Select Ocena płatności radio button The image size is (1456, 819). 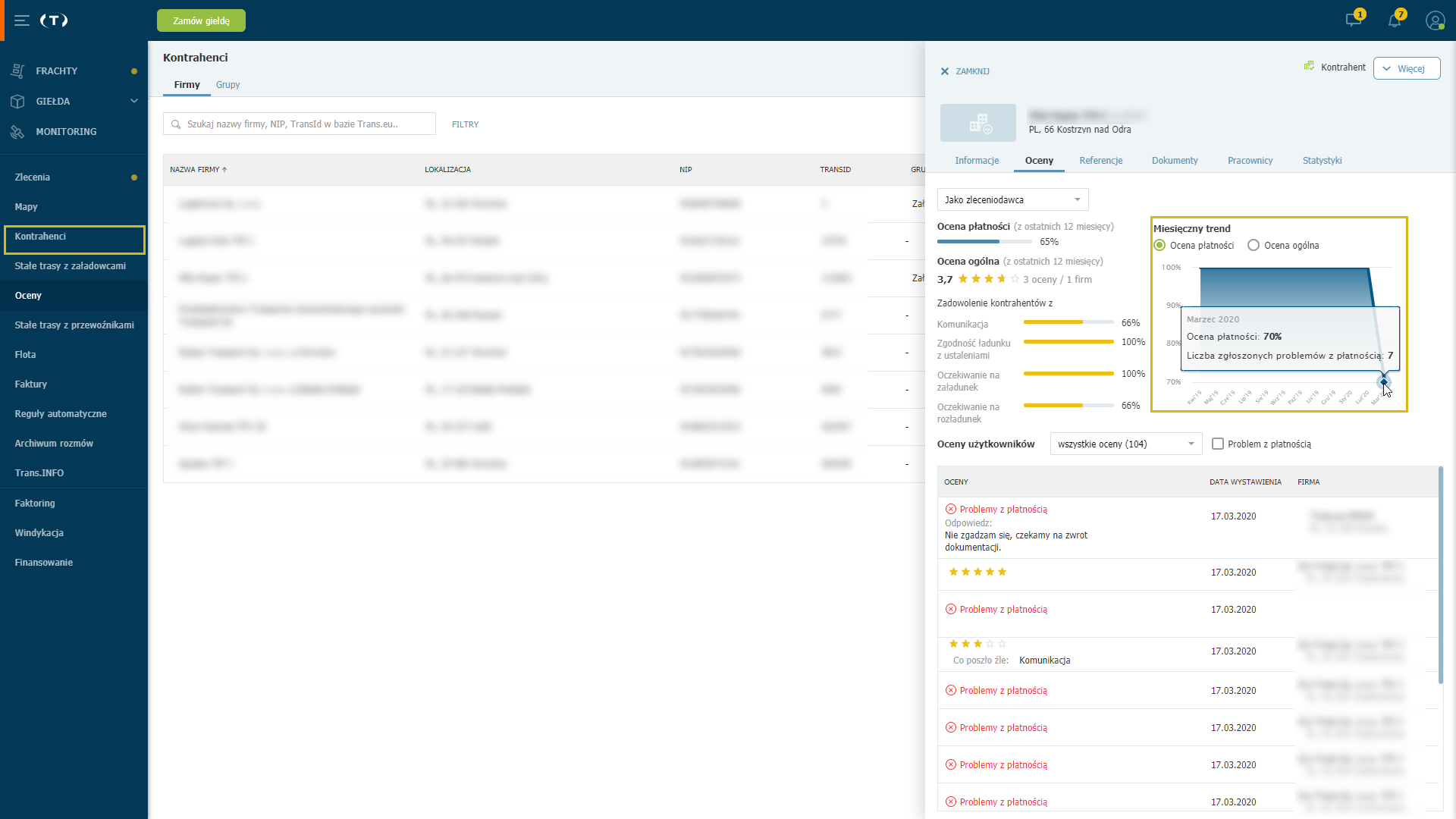(x=1159, y=245)
